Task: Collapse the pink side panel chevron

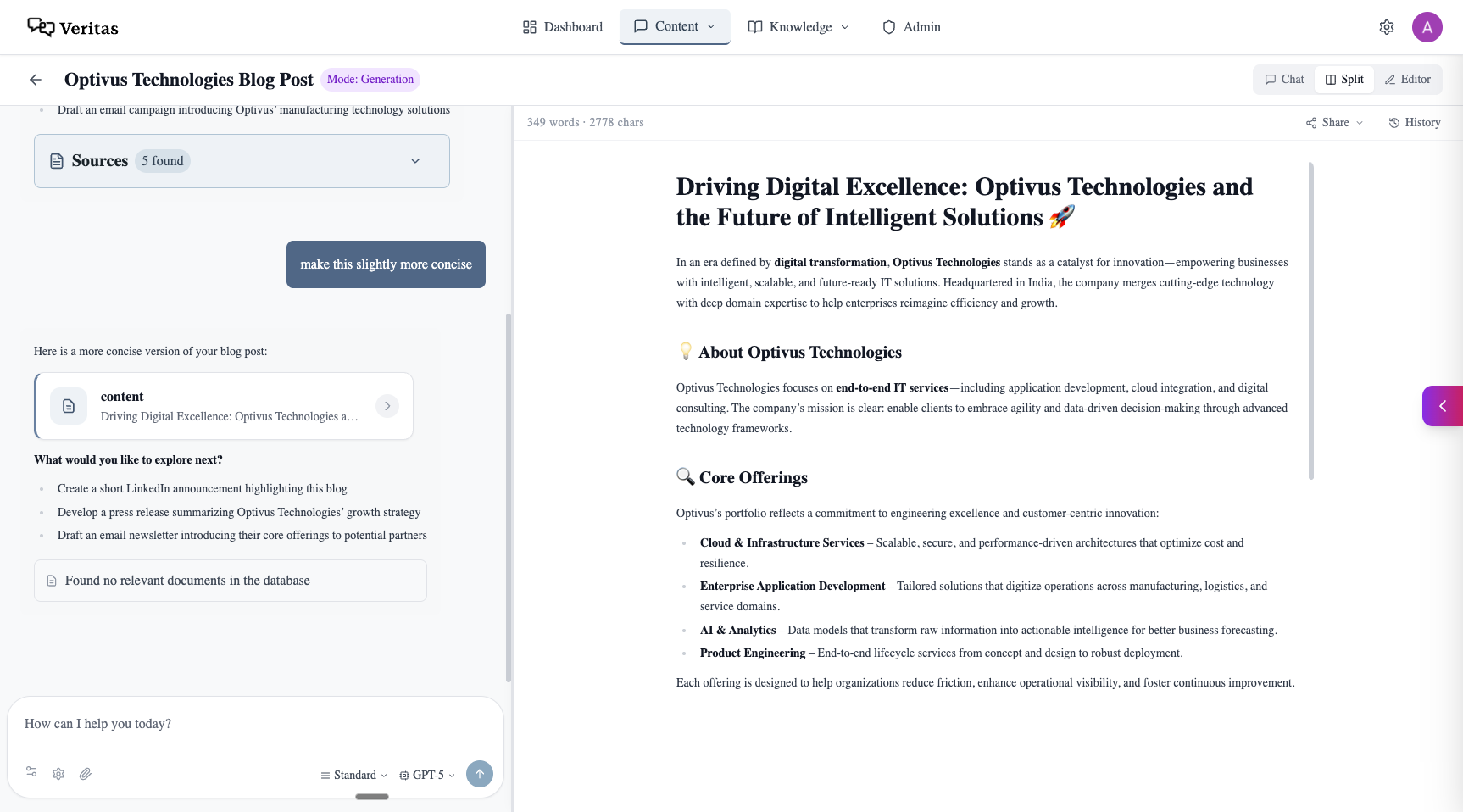Action: tap(1443, 405)
